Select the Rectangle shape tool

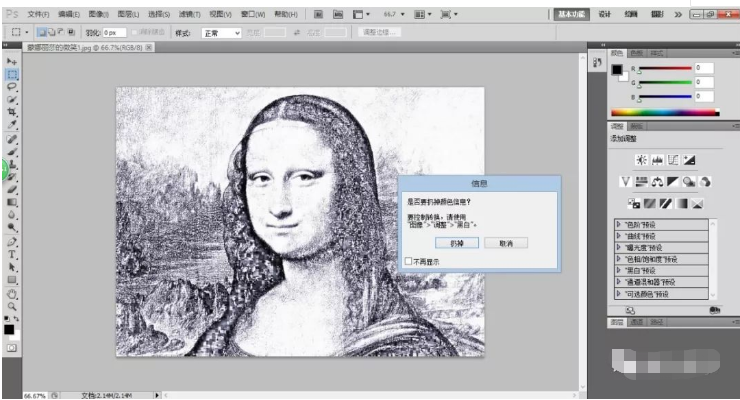click(12, 280)
